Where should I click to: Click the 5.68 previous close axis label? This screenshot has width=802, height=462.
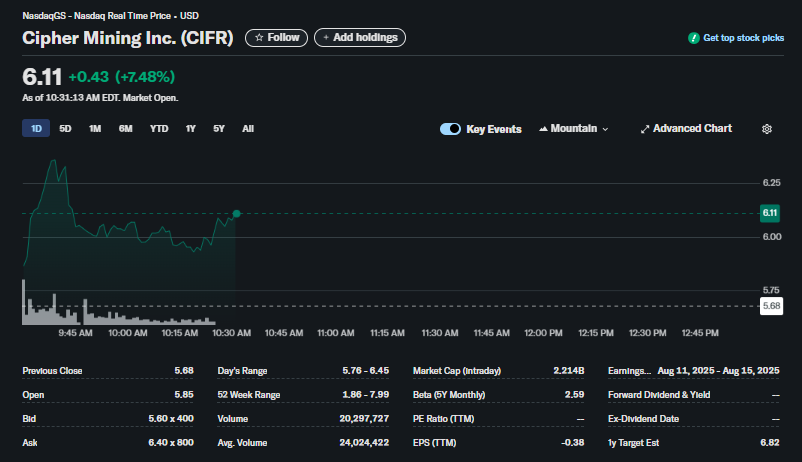tap(771, 306)
